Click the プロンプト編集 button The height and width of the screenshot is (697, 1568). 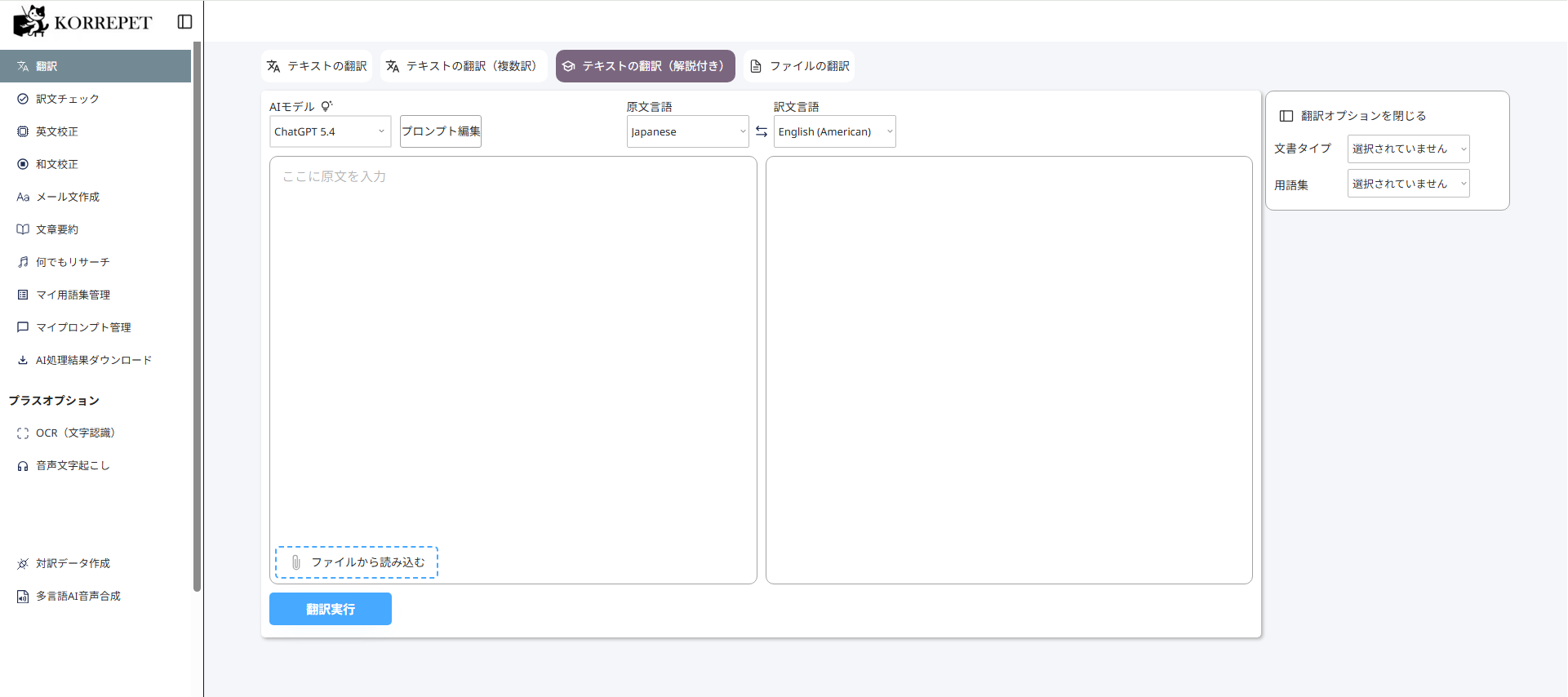[x=441, y=131]
